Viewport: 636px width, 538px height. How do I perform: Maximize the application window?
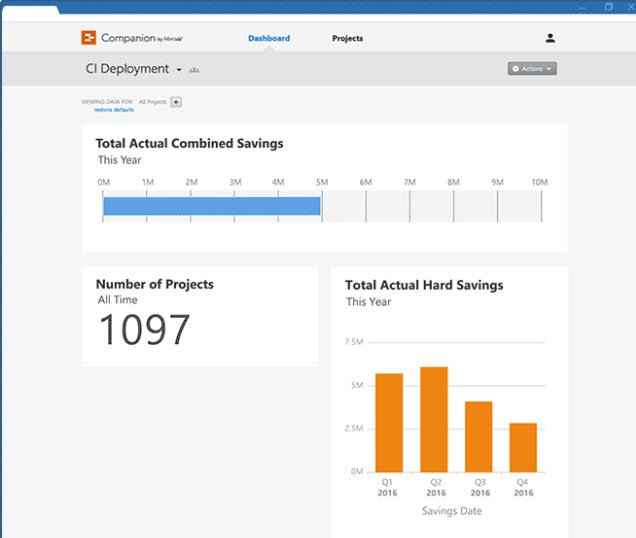[608, 6]
